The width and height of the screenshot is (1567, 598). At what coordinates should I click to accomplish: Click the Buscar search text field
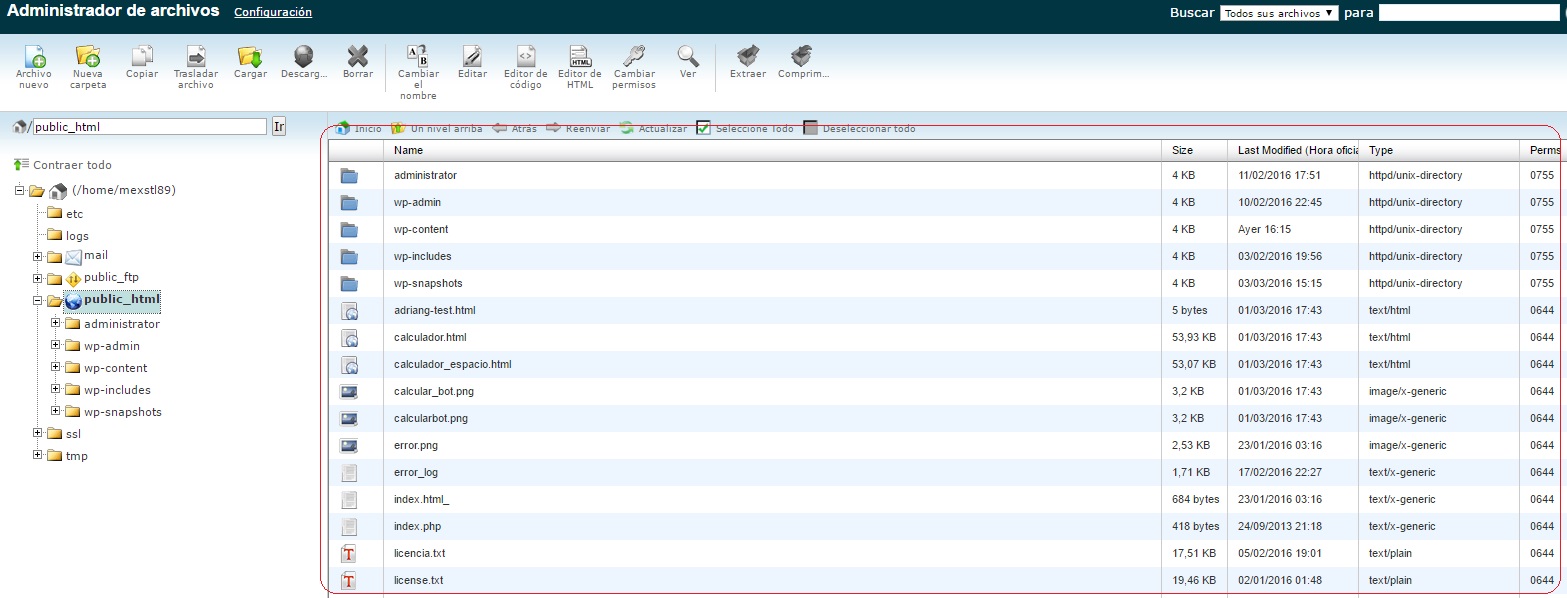[x=1470, y=13]
